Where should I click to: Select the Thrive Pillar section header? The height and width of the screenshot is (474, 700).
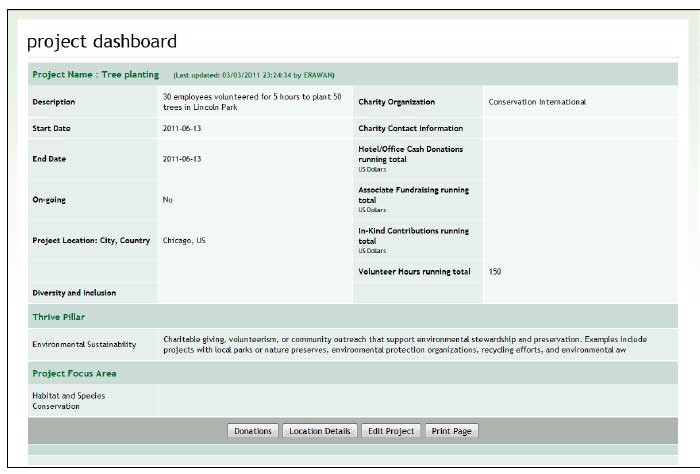(x=59, y=316)
